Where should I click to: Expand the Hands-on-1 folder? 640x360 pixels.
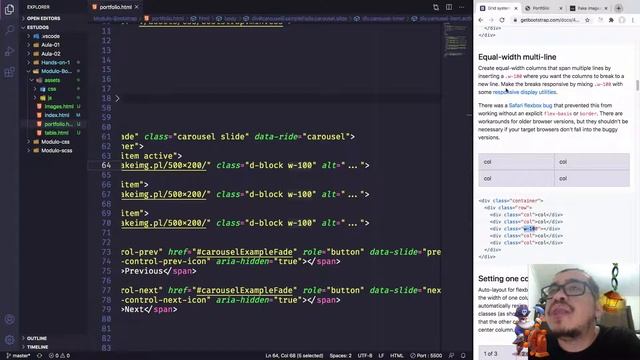(x=56, y=62)
